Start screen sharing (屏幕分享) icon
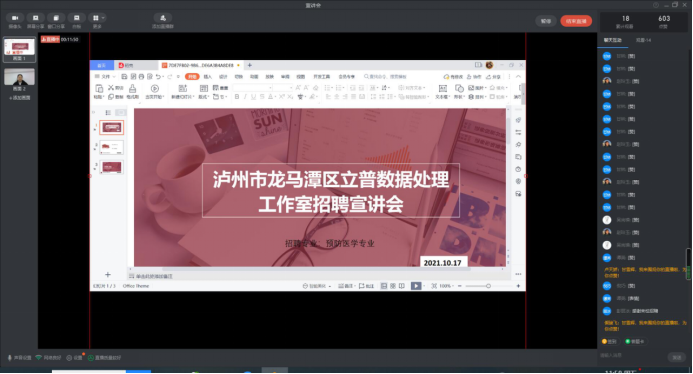Screen dimensions: 693x374 pos(36,18)
